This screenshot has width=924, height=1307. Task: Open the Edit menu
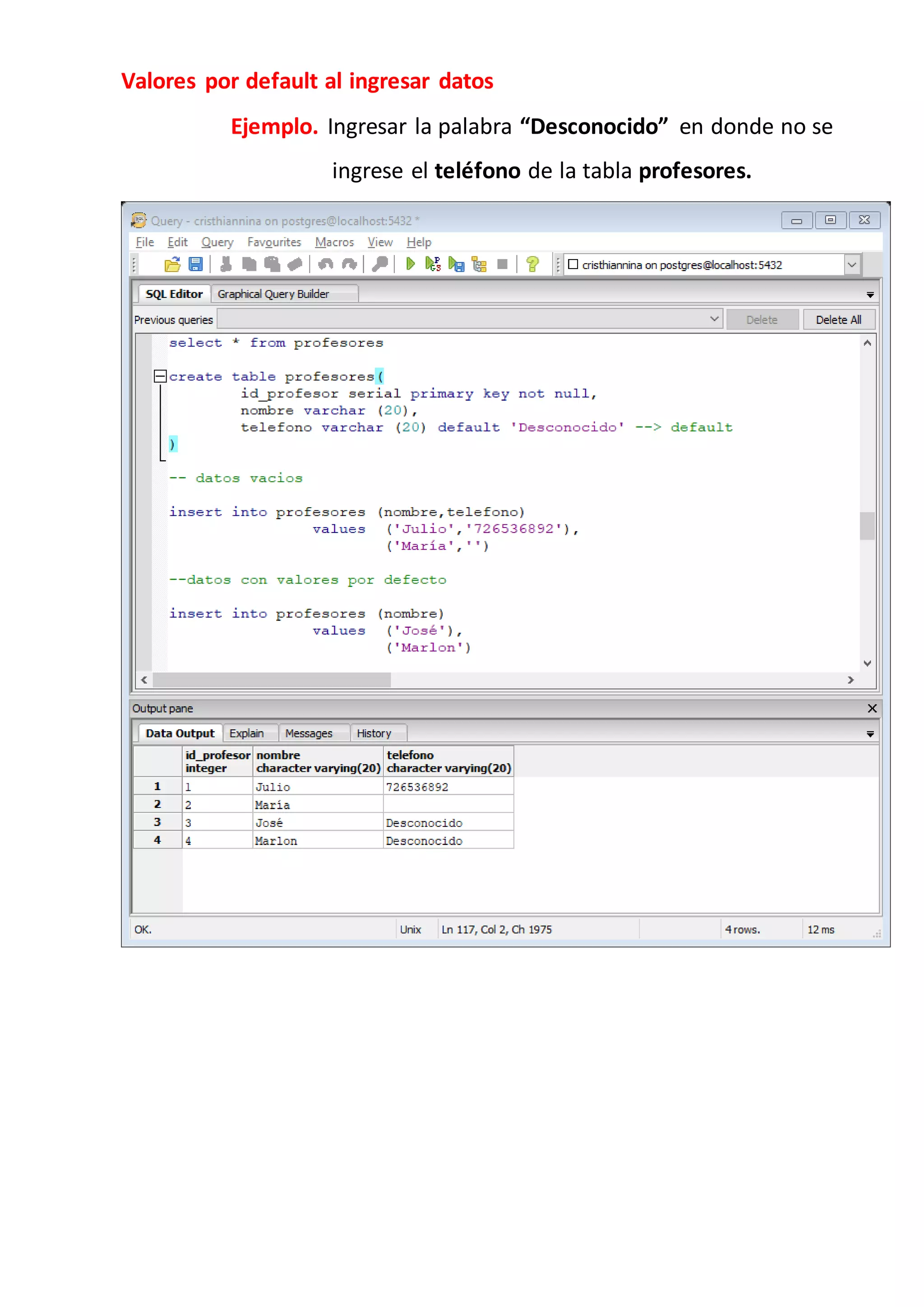tap(177, 242)
